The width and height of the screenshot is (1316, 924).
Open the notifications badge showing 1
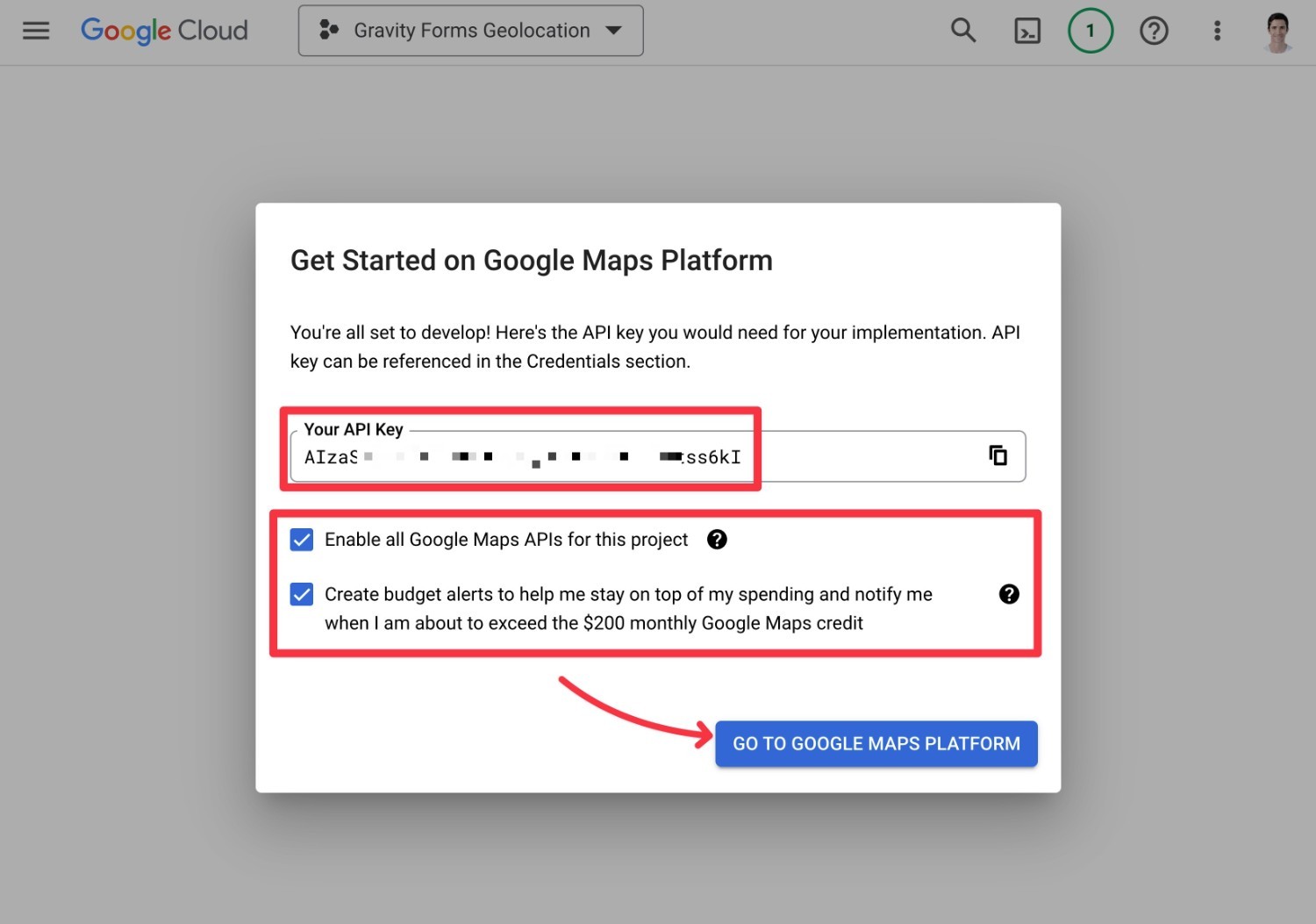coord(1090,30)
